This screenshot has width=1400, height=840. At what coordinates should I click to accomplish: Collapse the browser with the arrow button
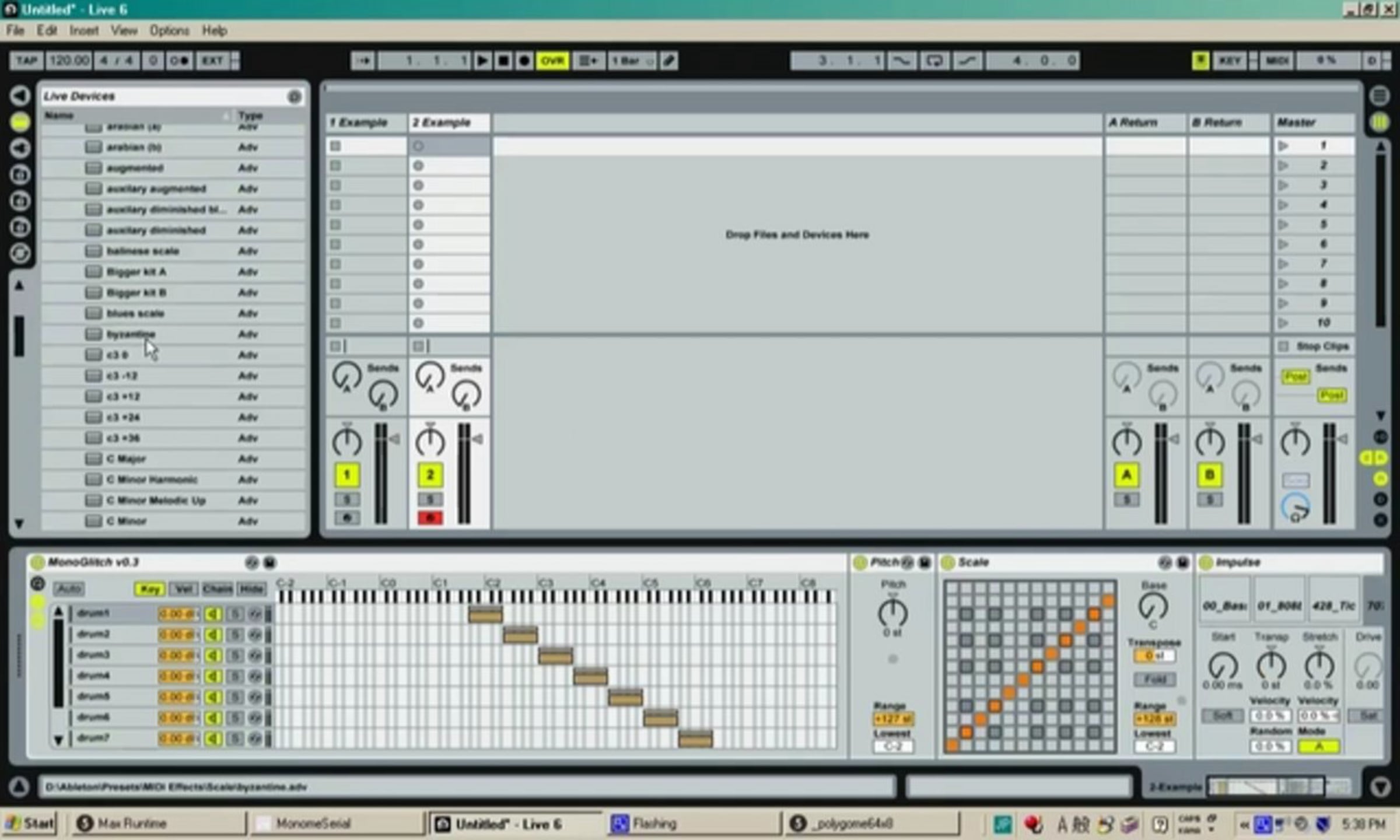pos(20,96)
